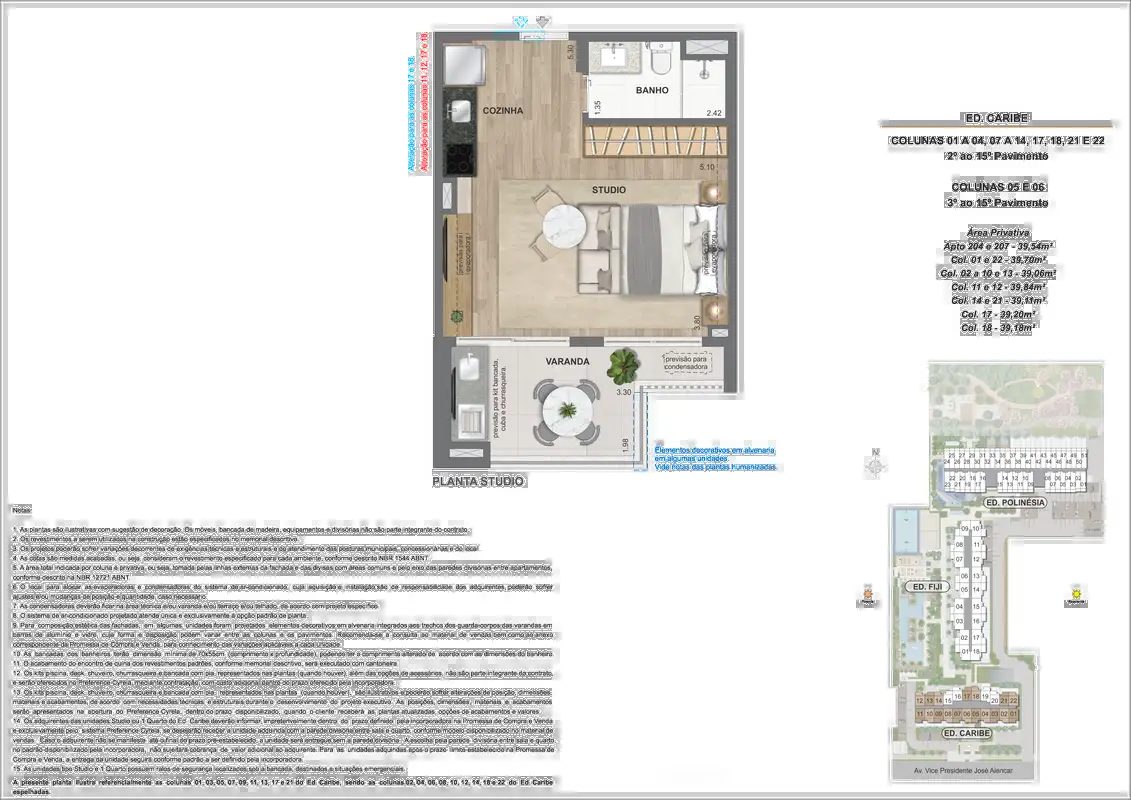The height and width of the screenshot is (800, 1131).
Task: Select the toilet in the bathroom
Action: [x=661, y=57]
